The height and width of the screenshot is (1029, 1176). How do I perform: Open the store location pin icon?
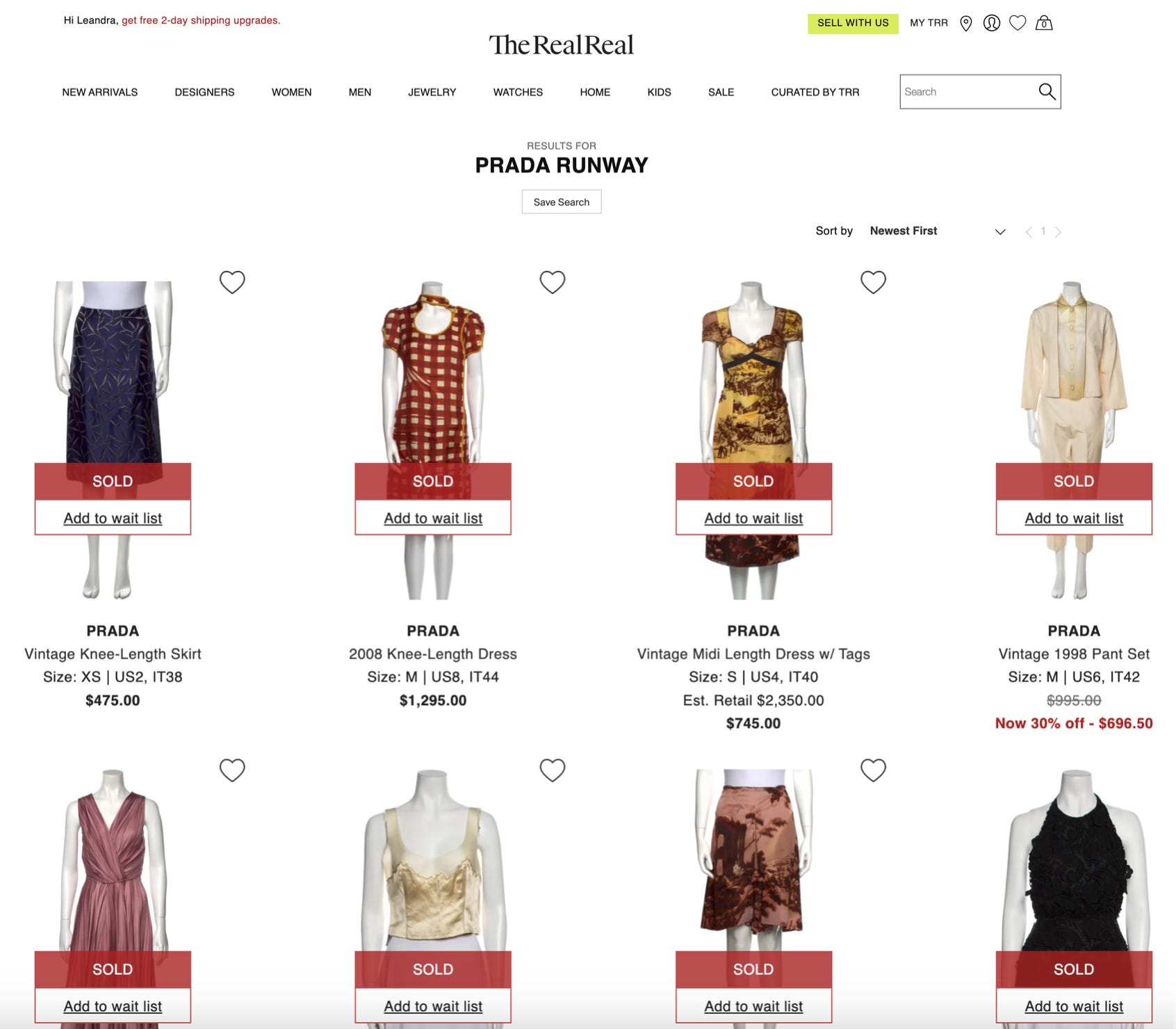965,23
